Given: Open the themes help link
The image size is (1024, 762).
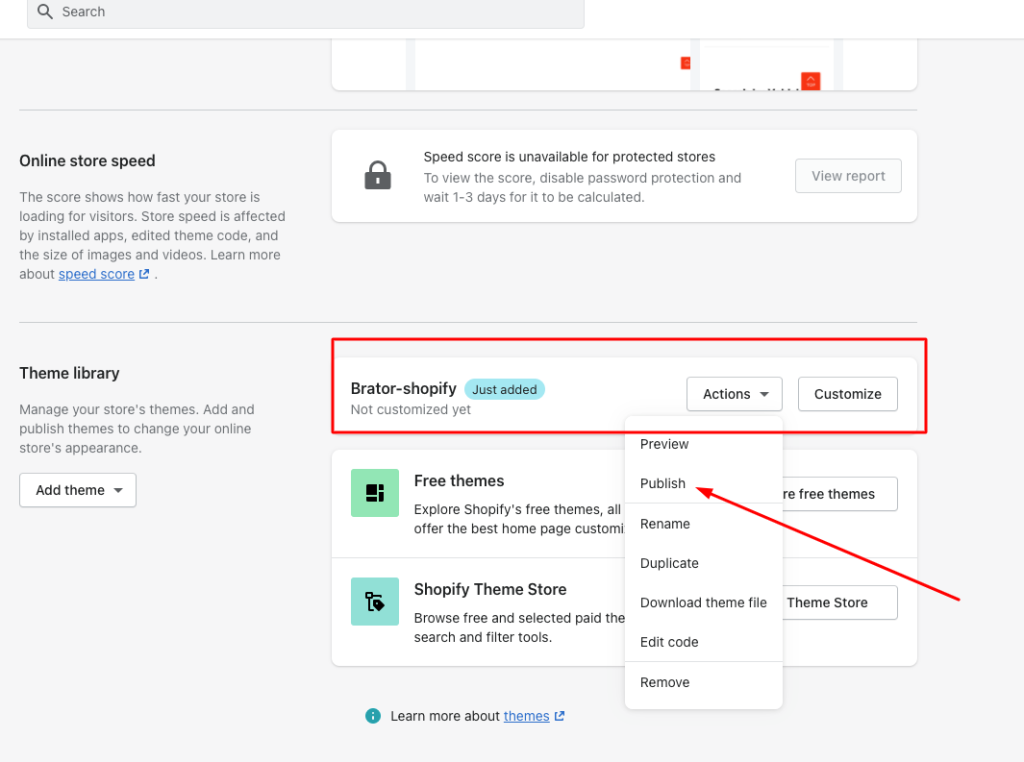Looking at the screenshot, I should [x=526, y=716].
